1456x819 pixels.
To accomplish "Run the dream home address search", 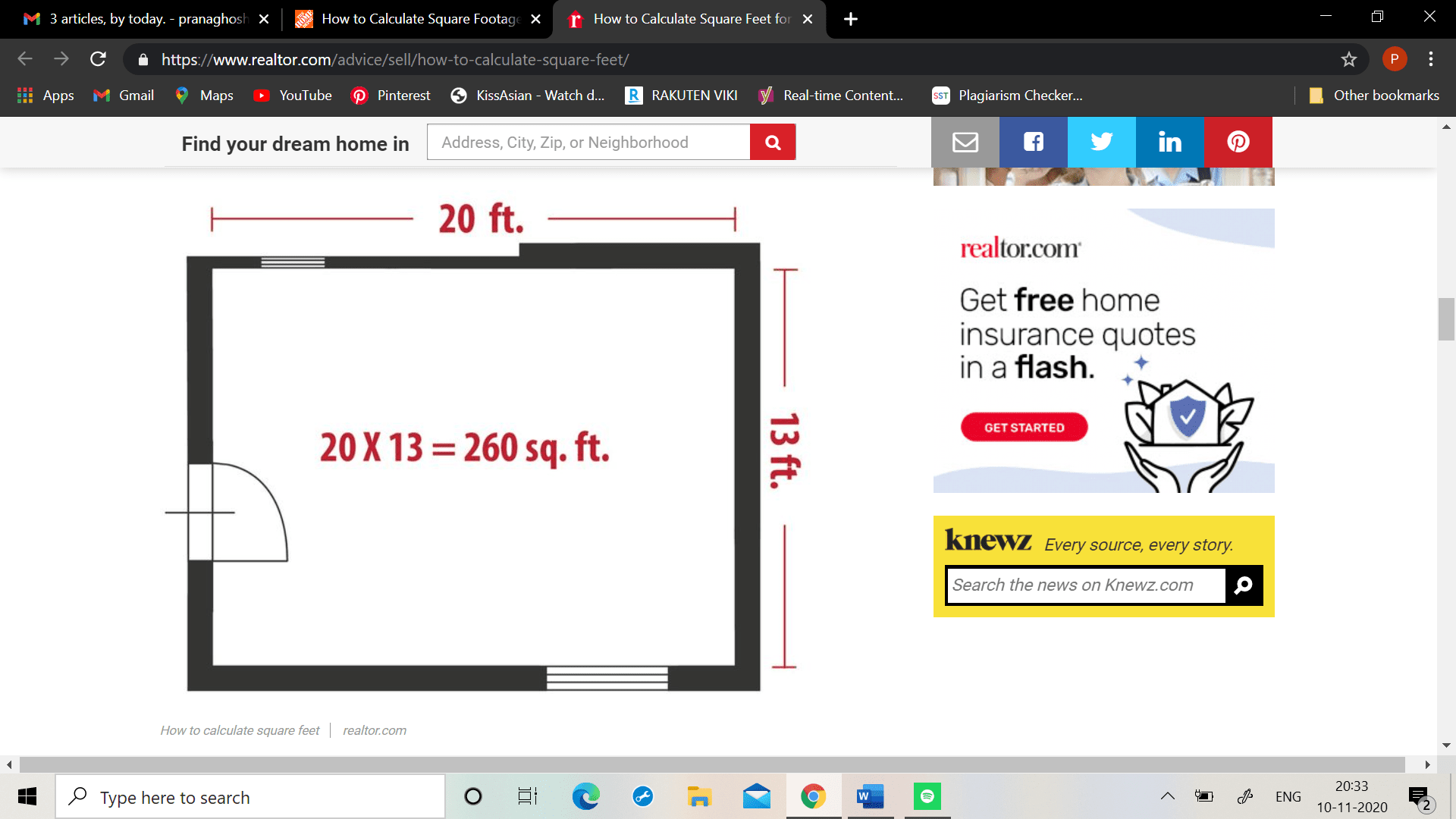I will [x=773, y=142].
